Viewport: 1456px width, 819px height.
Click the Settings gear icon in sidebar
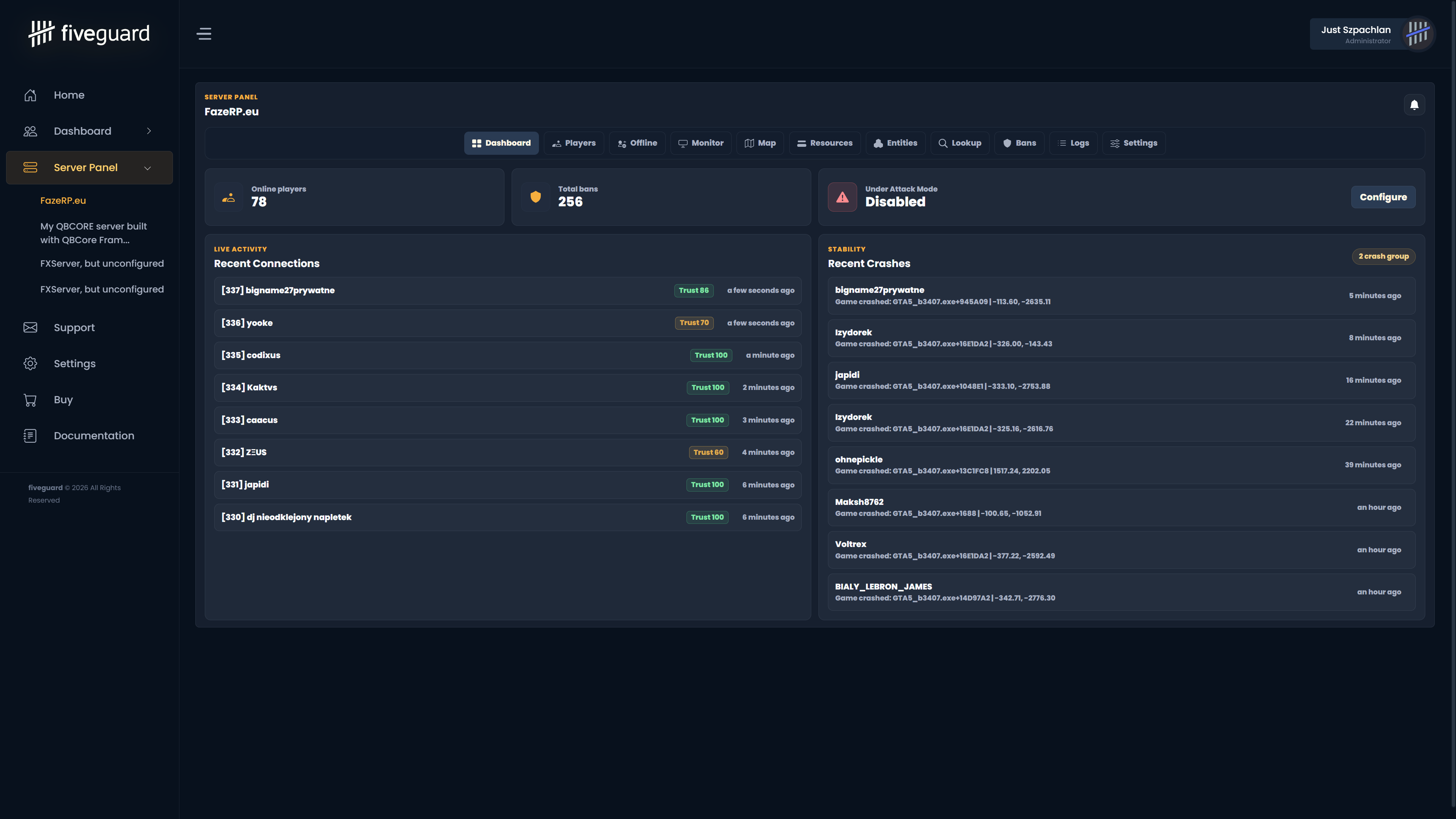[x=30, y=363]
